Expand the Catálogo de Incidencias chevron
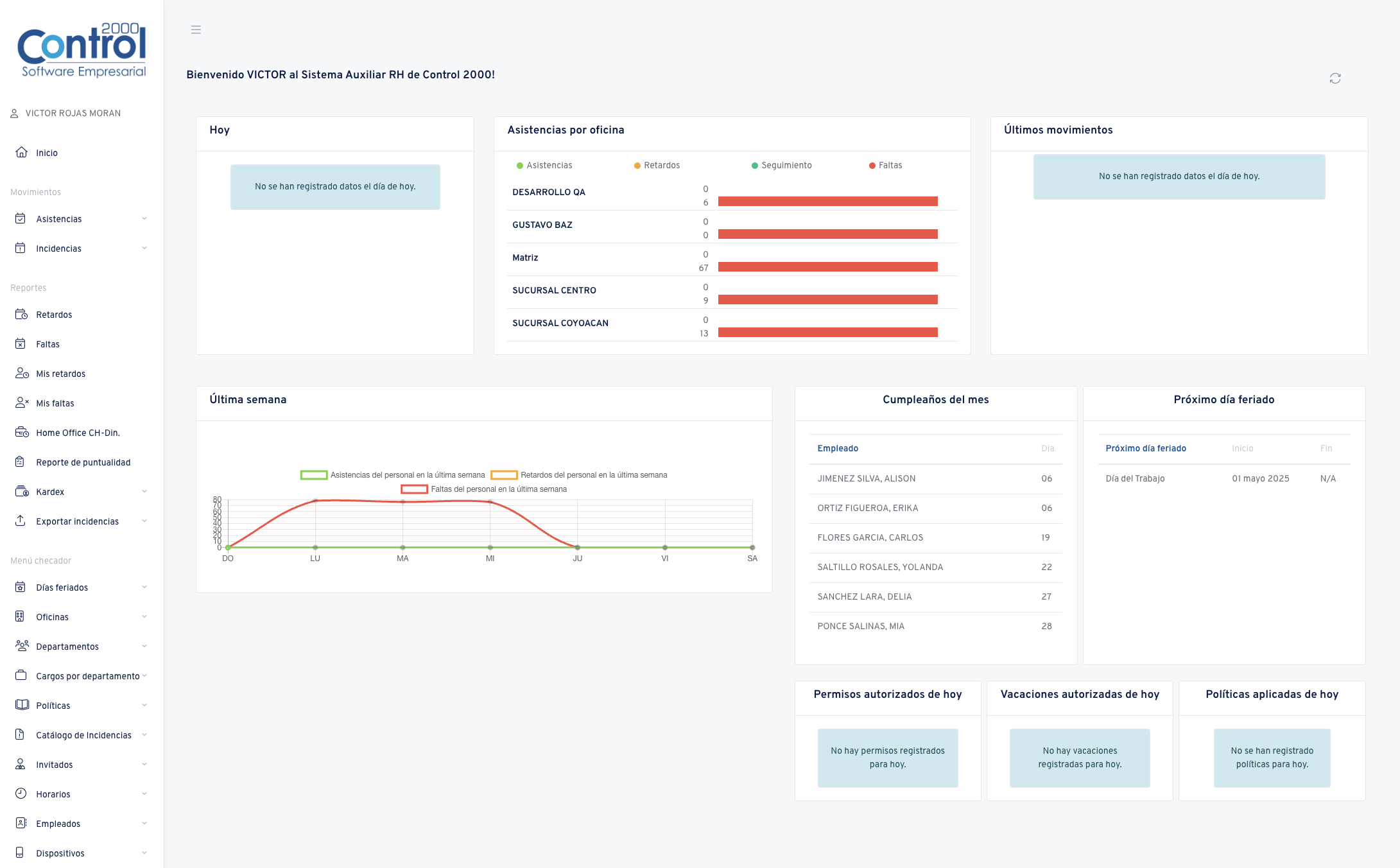 [144, 734]
